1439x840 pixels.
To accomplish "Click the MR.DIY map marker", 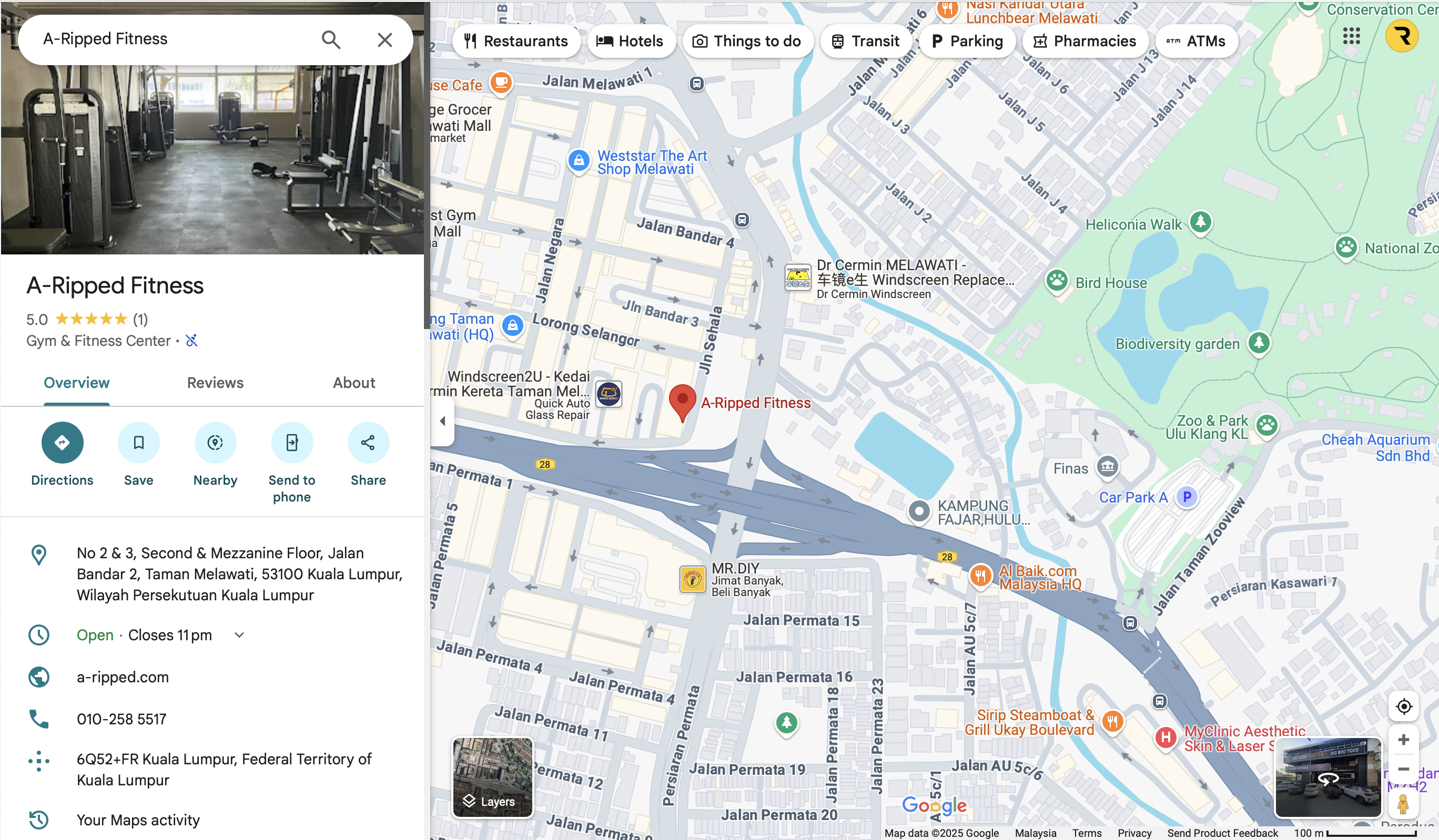I will pyautogui.click(x=693, y=580).
